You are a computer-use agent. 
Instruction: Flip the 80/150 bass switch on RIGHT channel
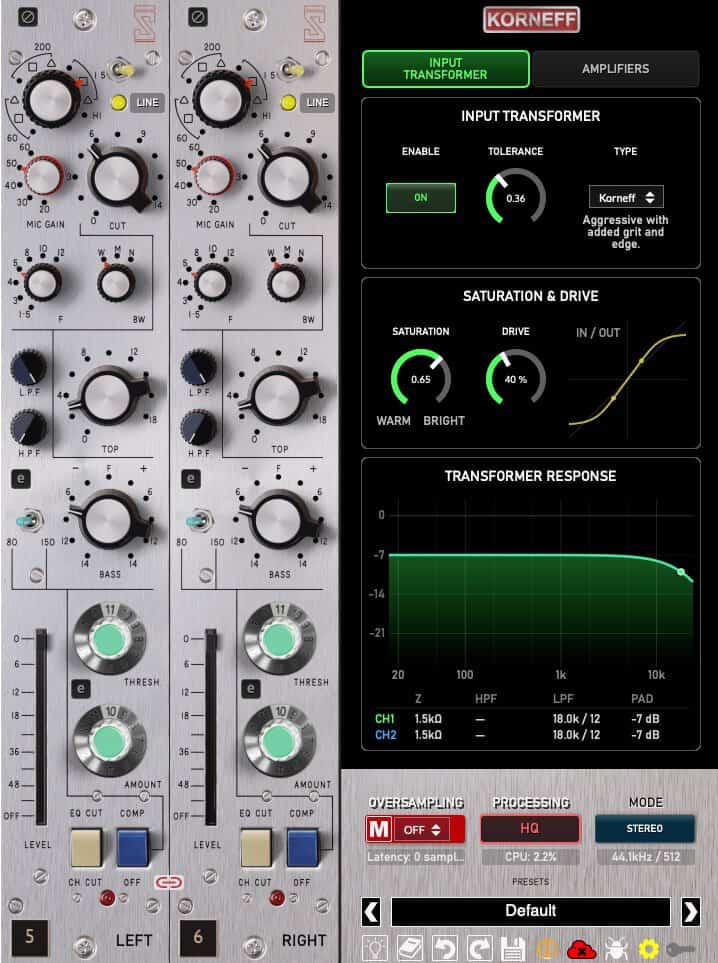[x=200, y=521]
